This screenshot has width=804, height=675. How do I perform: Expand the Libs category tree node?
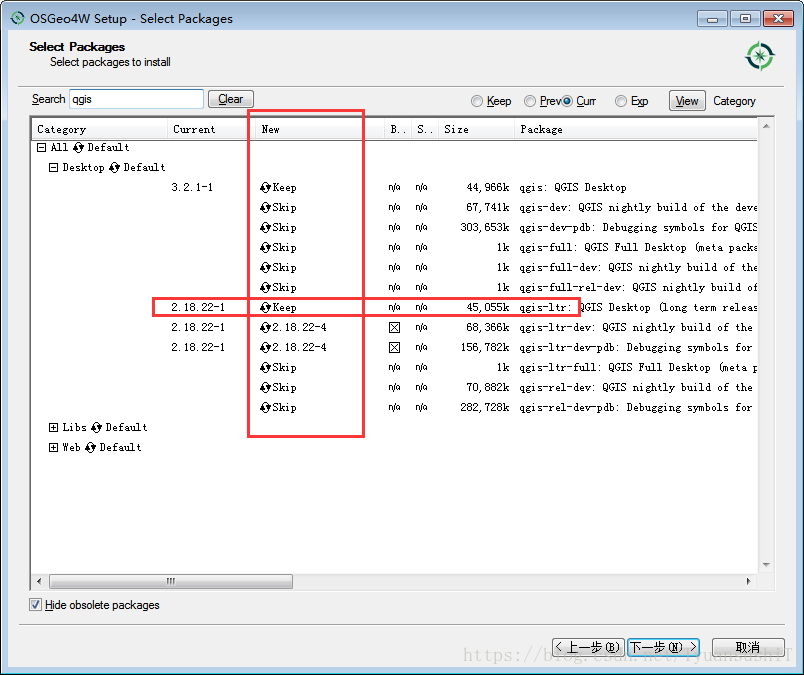pos(53,428)
